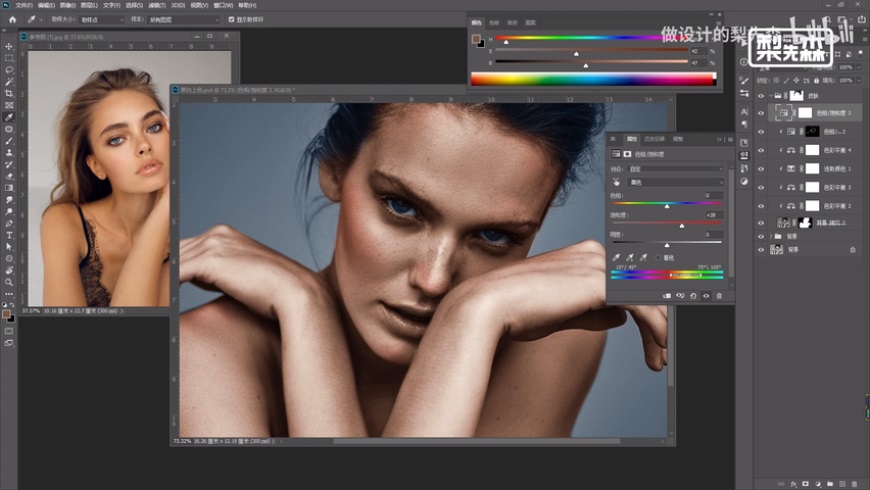
Task: Switch to the 历史记录 tab
Action: pos(654,139)
